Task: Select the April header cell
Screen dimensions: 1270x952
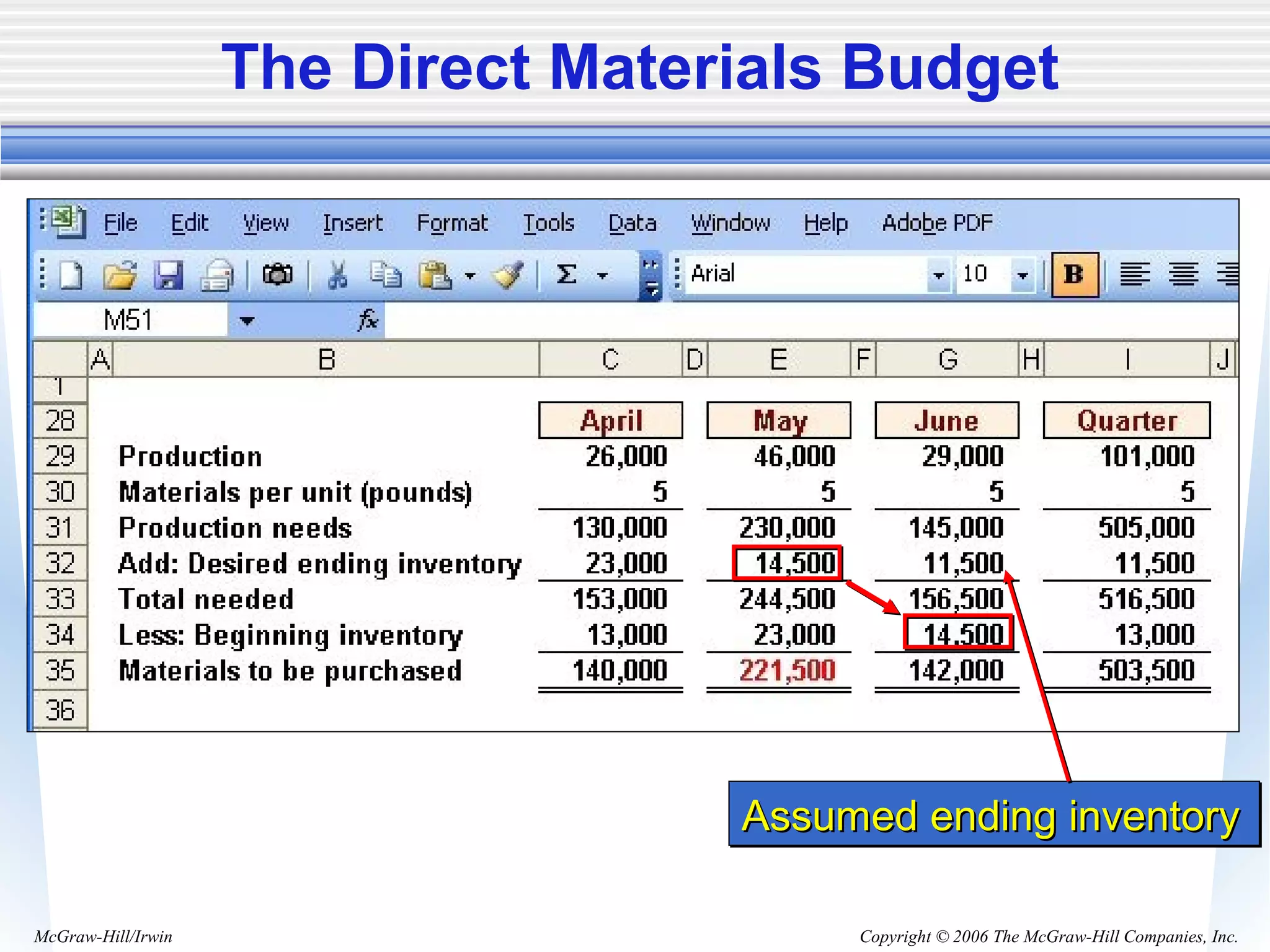Action: (x=611, y=420)
